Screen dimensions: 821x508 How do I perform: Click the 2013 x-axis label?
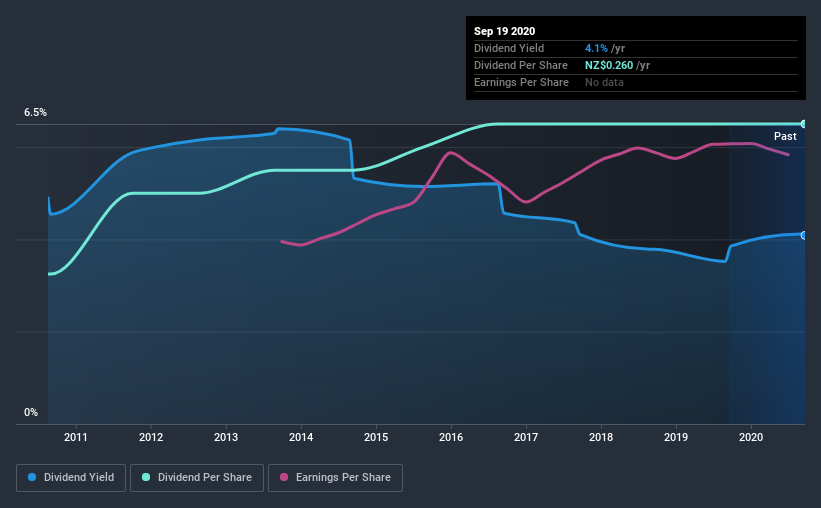click(x=226, y=437)
